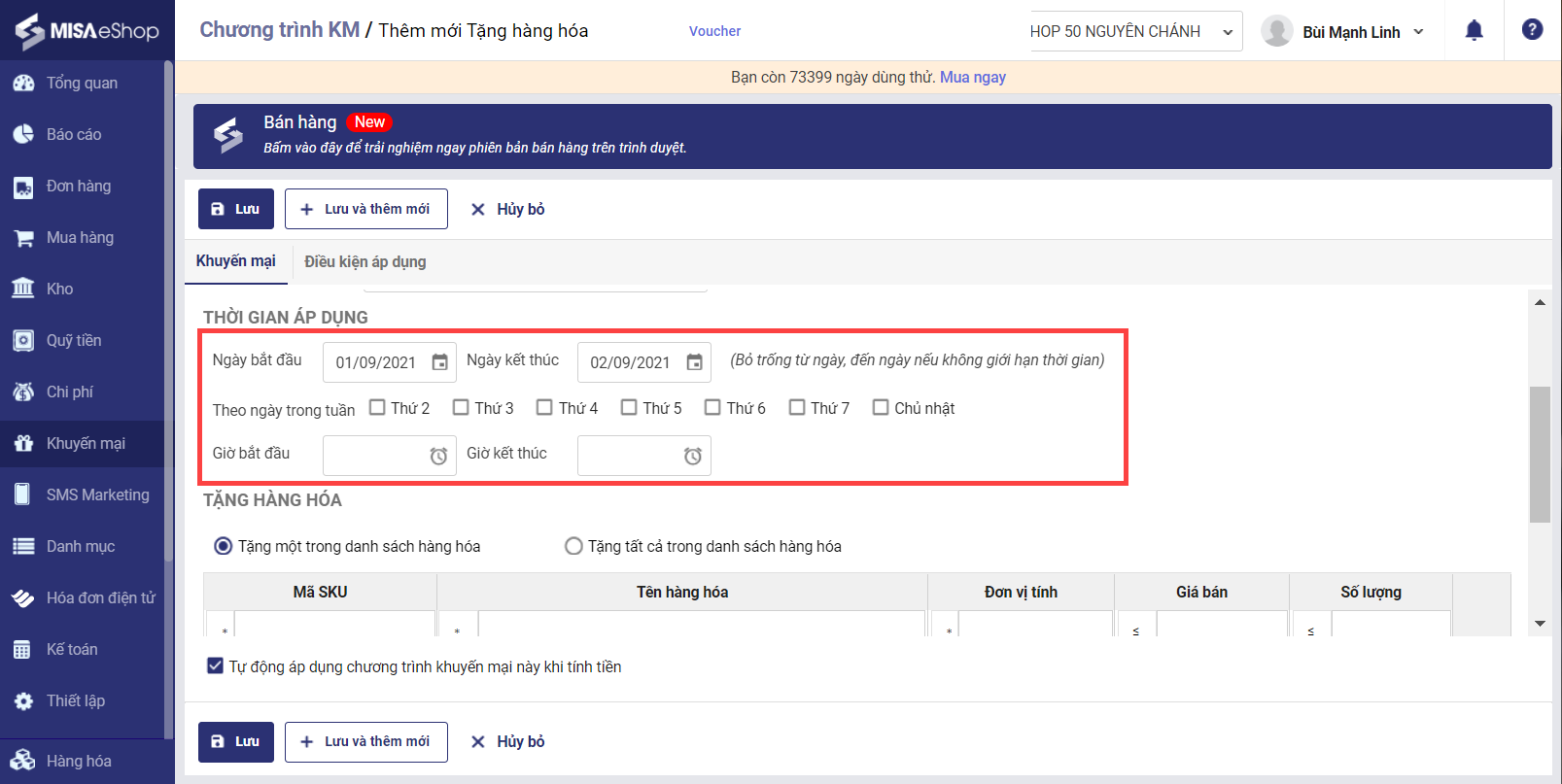The width and height of the screenshot is (1562, 784).
Task: Click the top Lưu save button
Action: coord(236,209)
